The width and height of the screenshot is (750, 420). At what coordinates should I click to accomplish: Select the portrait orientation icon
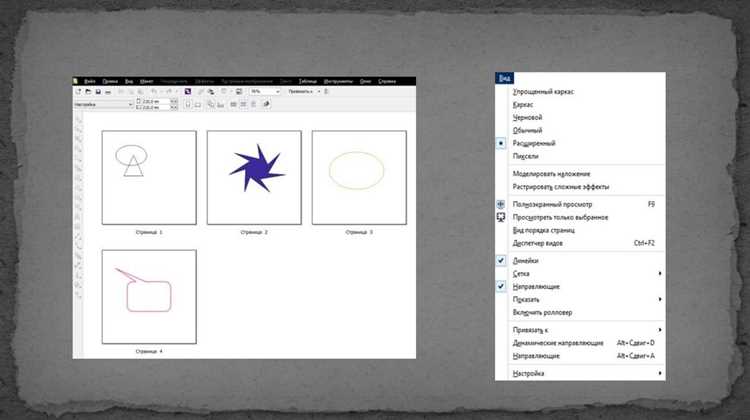[188, 104]
